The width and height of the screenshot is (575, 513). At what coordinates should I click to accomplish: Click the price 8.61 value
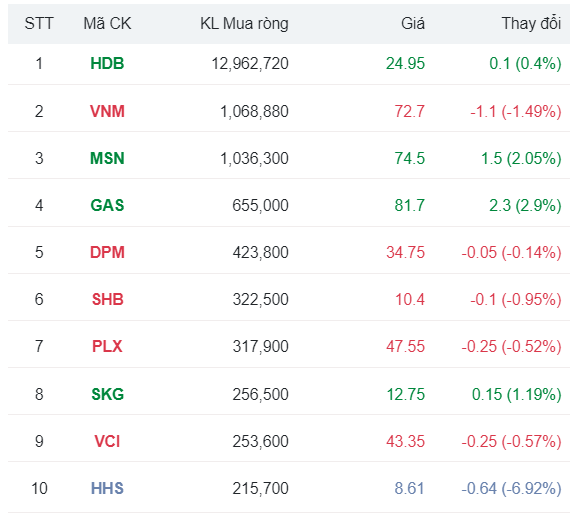pos(409,488)
